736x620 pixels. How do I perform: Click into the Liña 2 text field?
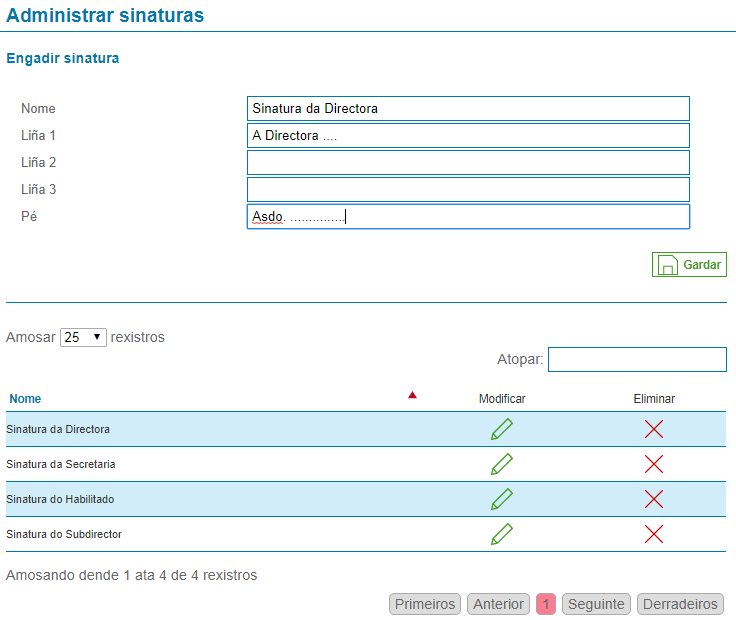coord(468,162)
